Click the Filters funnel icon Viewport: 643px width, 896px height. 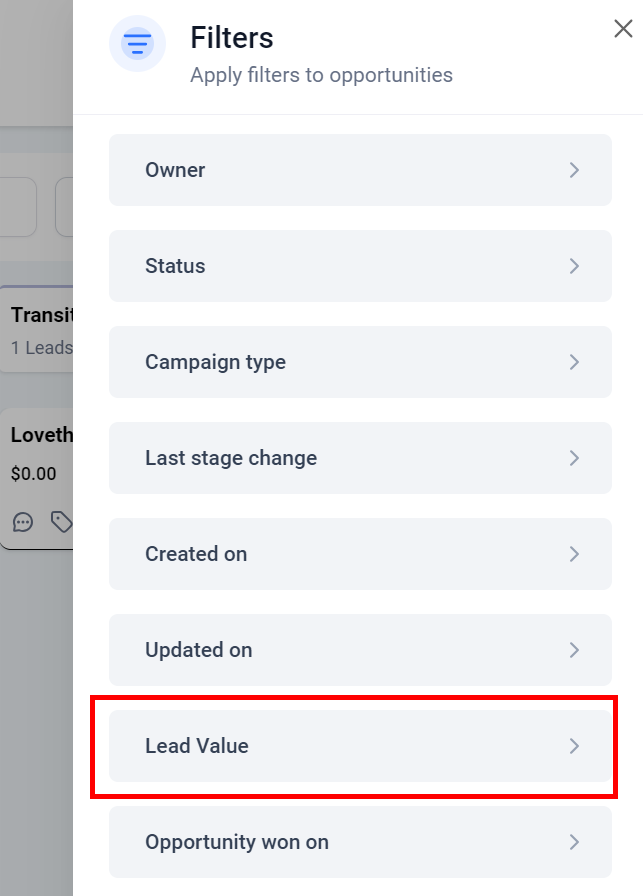pyautogui.click(x=138, y=44)
